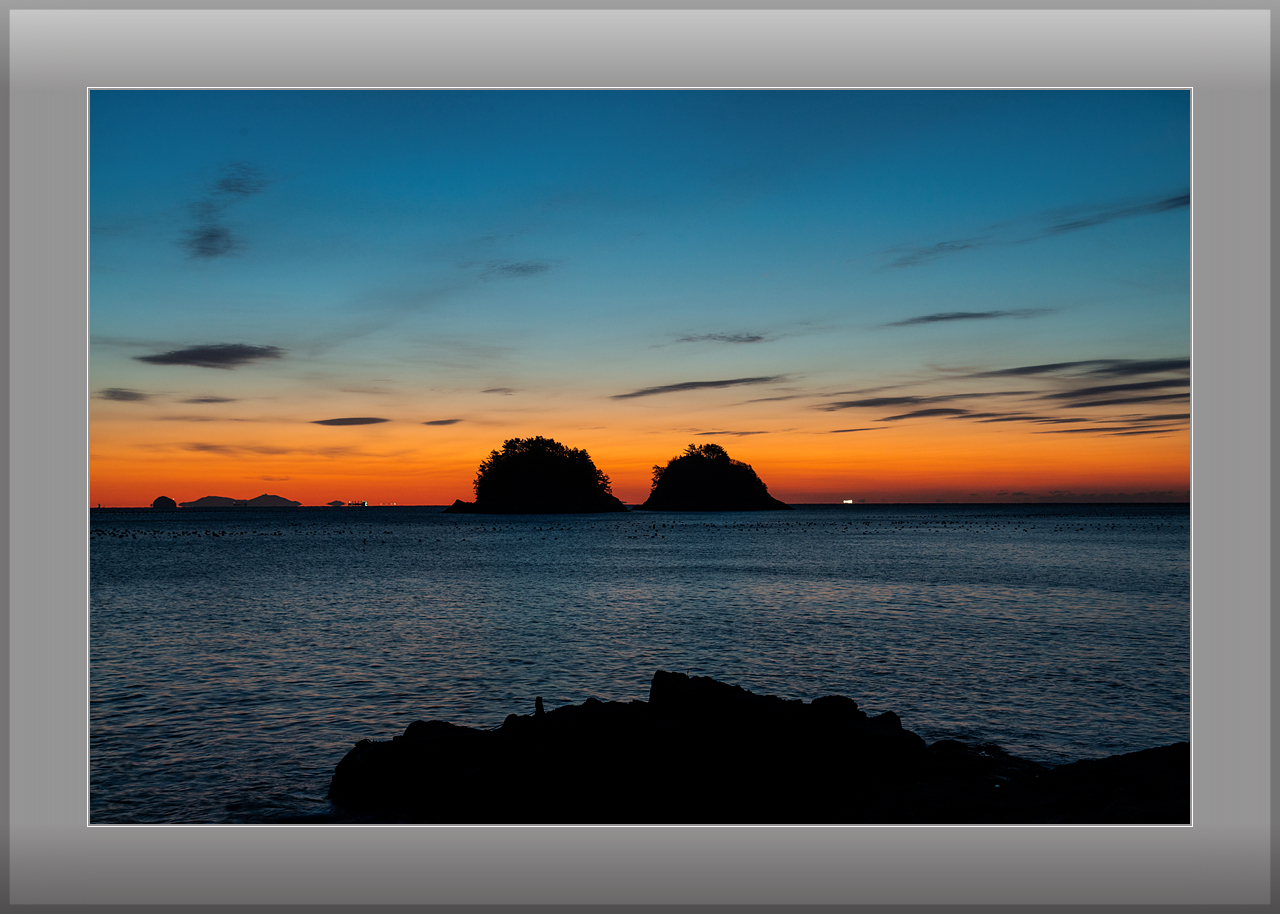Click the framed sunset seascape photo
This screenshot has height=914, width=1280.
tap(640, 457)
